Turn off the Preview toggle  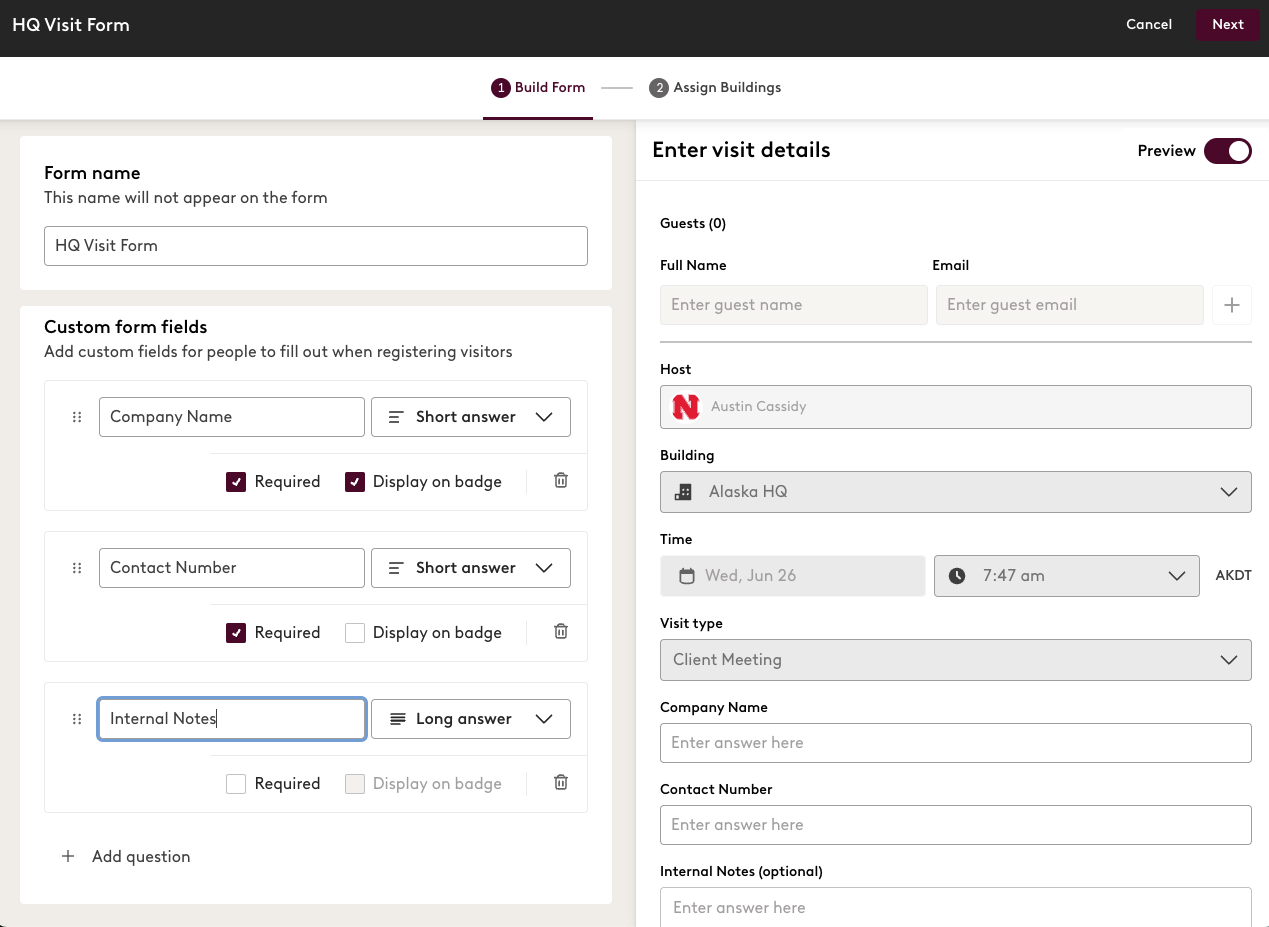1228,151
